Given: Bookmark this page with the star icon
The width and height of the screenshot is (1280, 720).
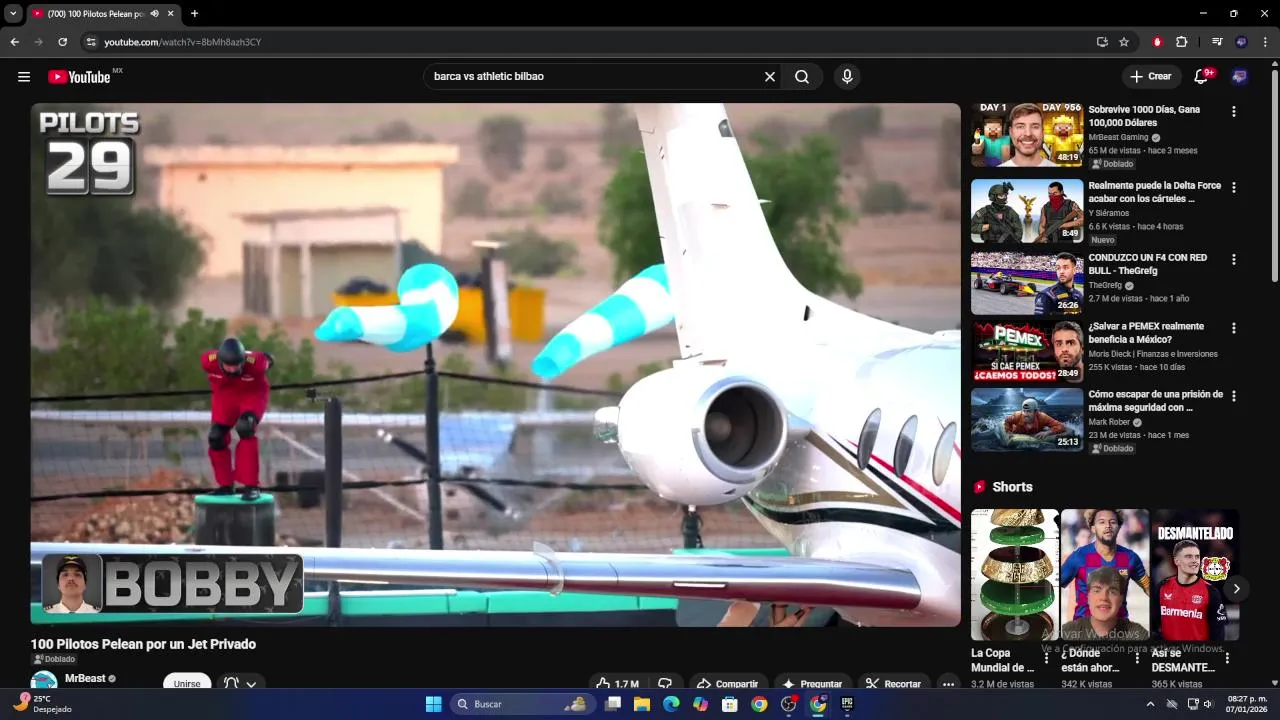Looking at the screenshot, I should click(x=1124, y=42).
